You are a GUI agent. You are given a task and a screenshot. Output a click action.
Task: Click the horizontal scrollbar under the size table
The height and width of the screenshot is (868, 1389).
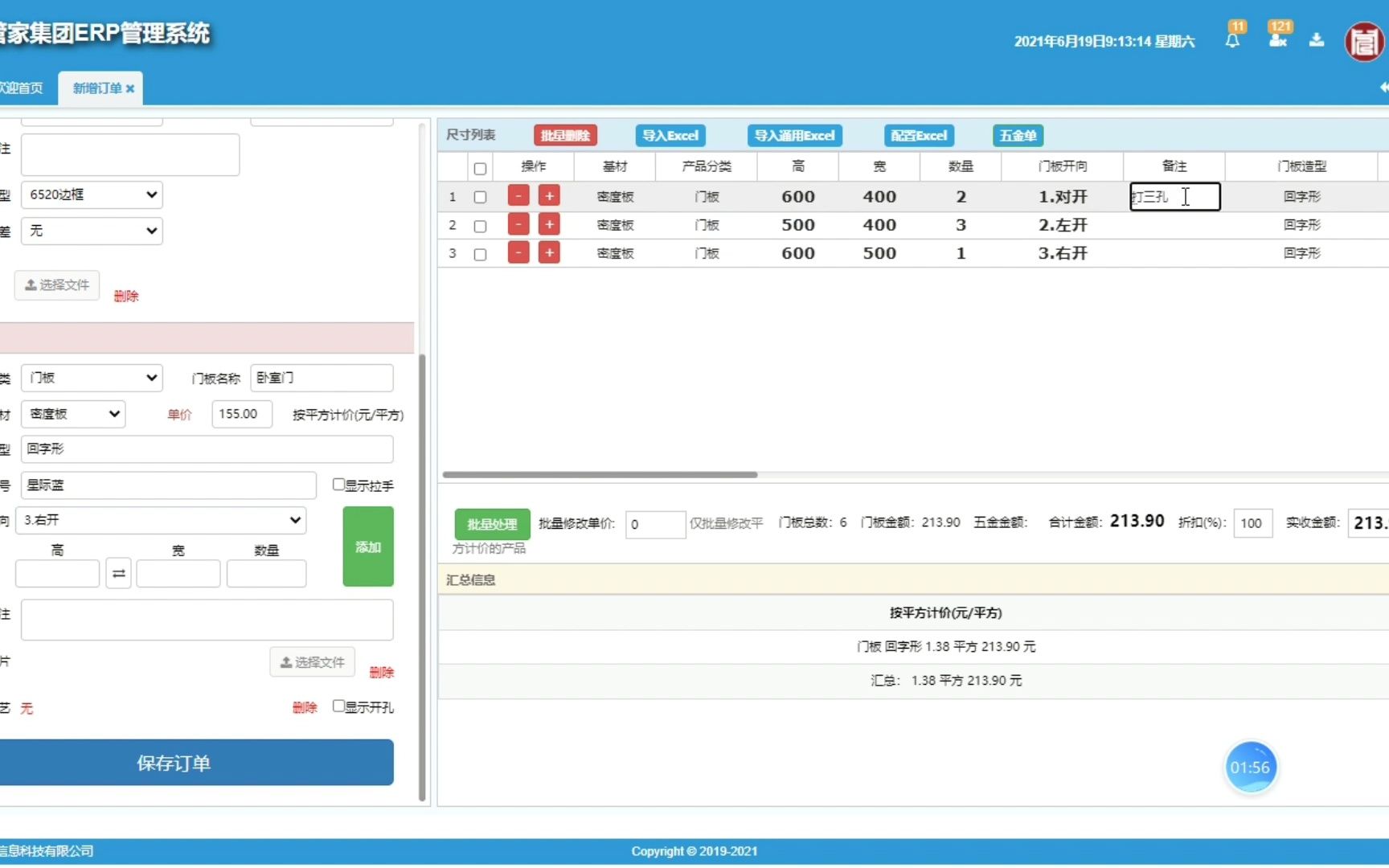(x=600, y=475)
